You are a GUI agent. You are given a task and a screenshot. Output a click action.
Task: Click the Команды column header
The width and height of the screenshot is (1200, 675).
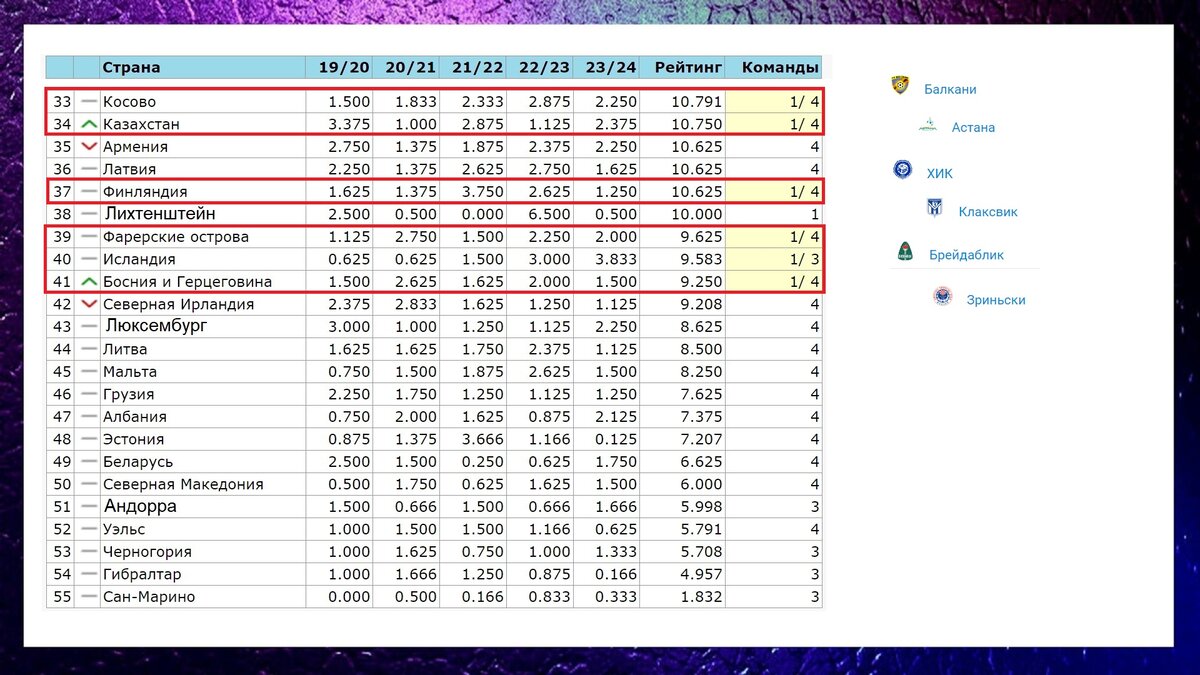[x=780, y=67]
